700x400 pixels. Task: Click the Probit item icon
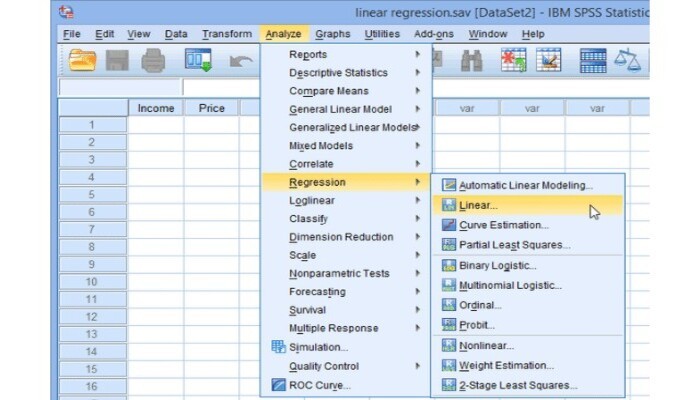pyautogui.click(x=449, y=325)
